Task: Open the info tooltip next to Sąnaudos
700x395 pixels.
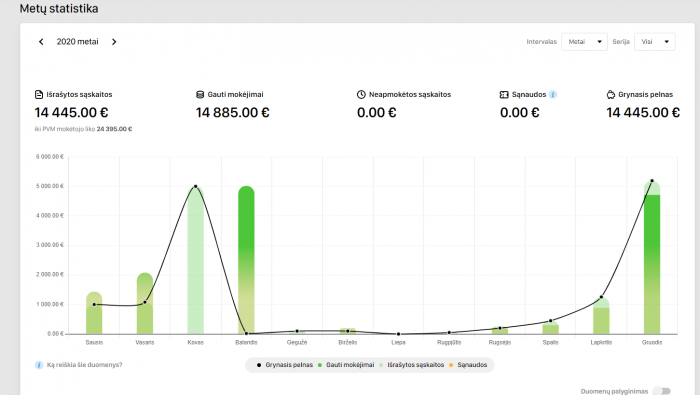Action: 553,95
